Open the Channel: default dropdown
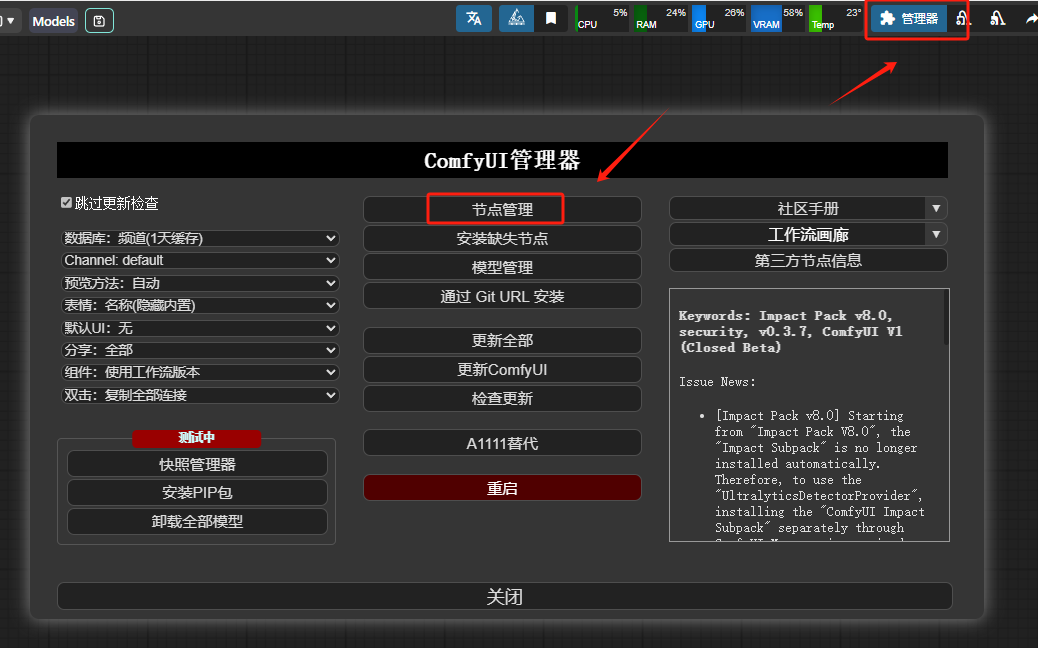The height and width of the screenshot is (648, 1038). tap(200, 260)
